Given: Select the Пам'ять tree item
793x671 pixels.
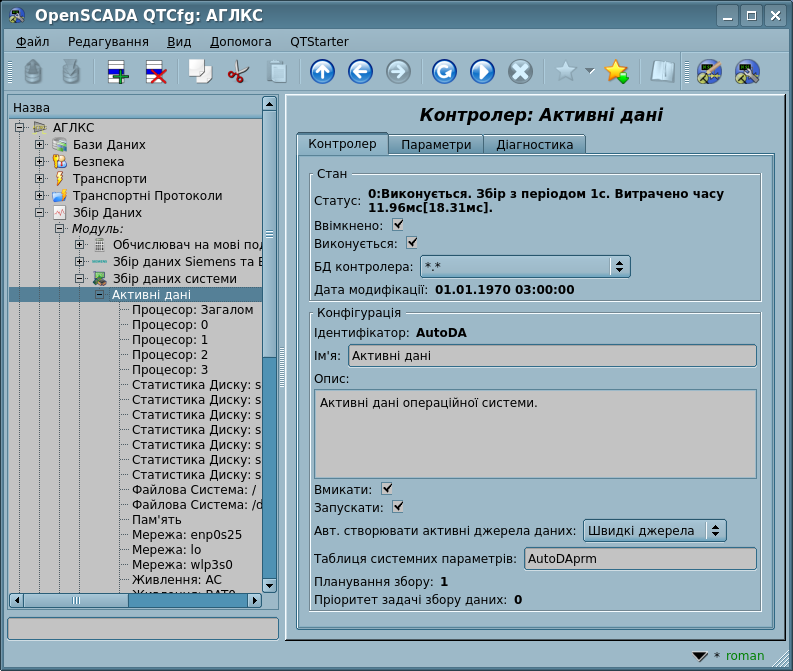Looking at the screenshot, I should [156, 519].
